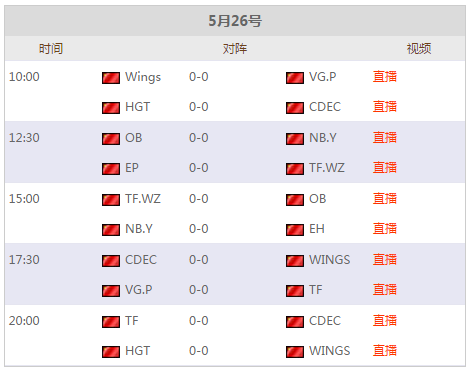Click the flag icon beside EH
This screenshot has width=470, height=370.
click(295, 230)
